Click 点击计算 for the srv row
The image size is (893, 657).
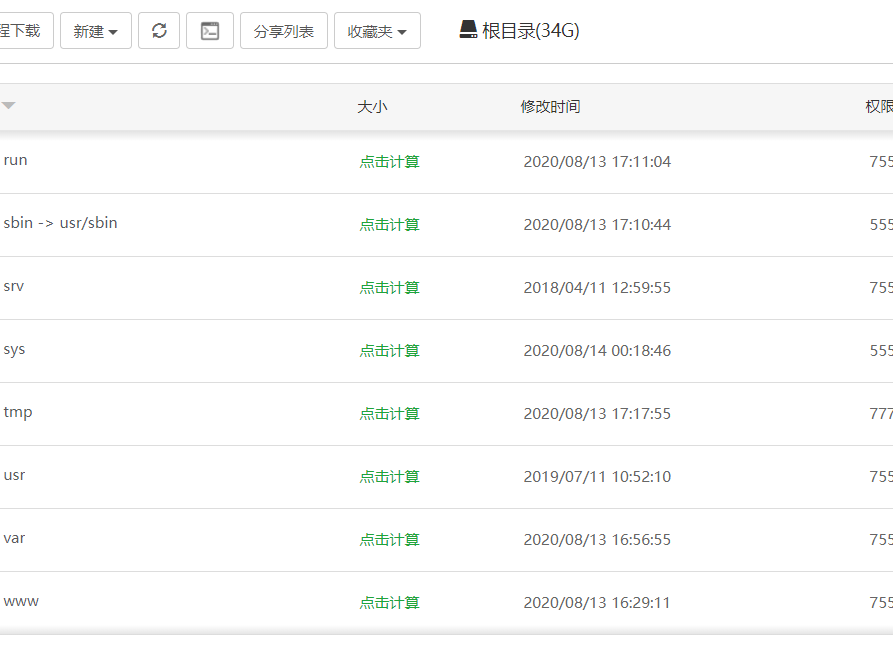[x=390, y=288]
